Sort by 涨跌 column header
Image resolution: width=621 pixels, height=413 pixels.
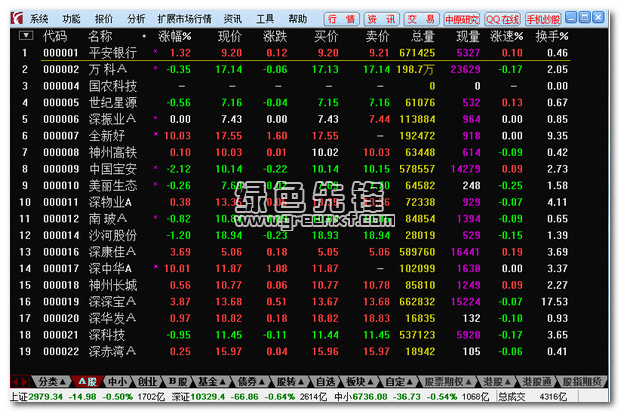tap(275, 36)
